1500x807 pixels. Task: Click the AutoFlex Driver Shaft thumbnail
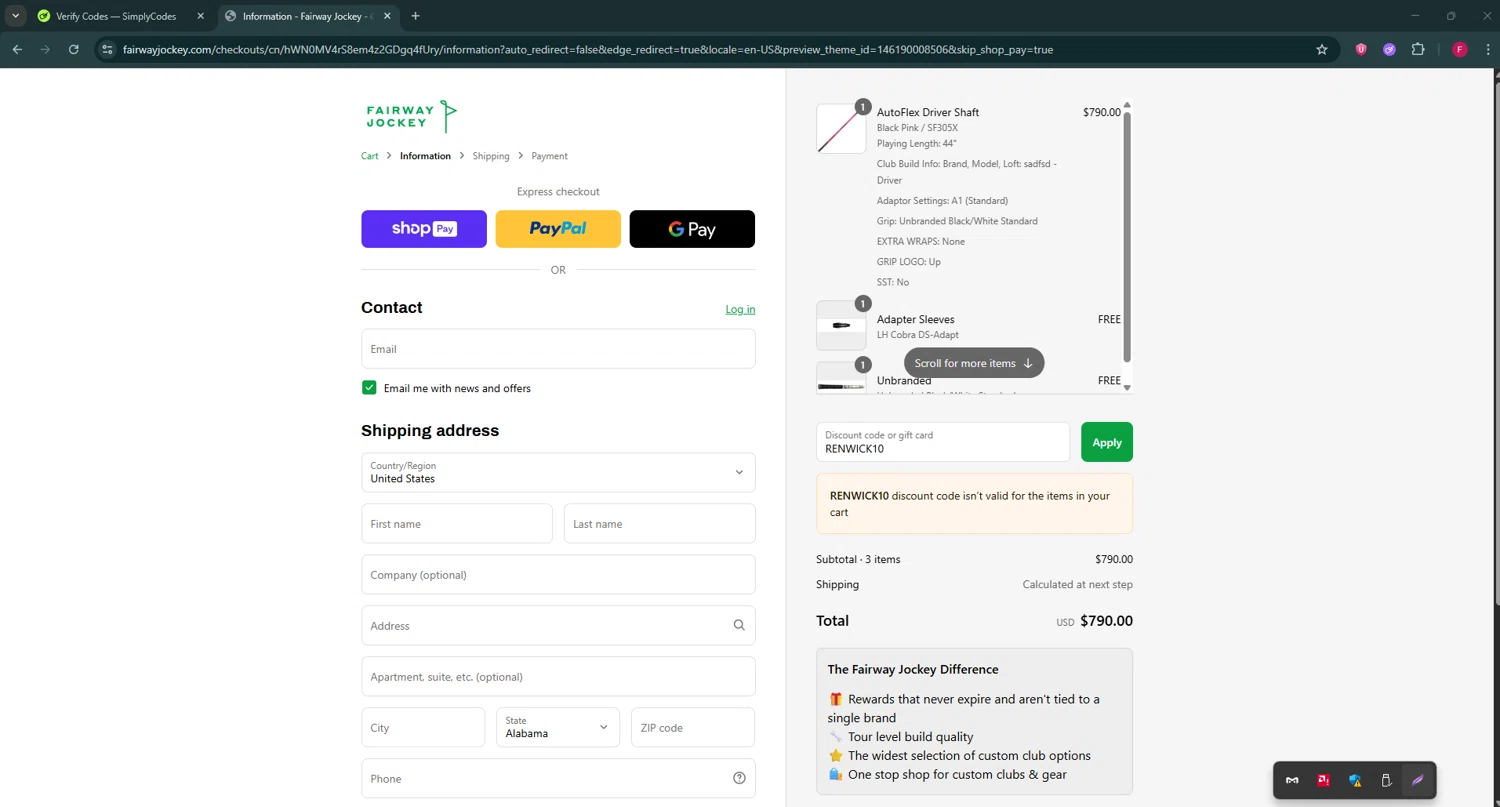point(841,128)
